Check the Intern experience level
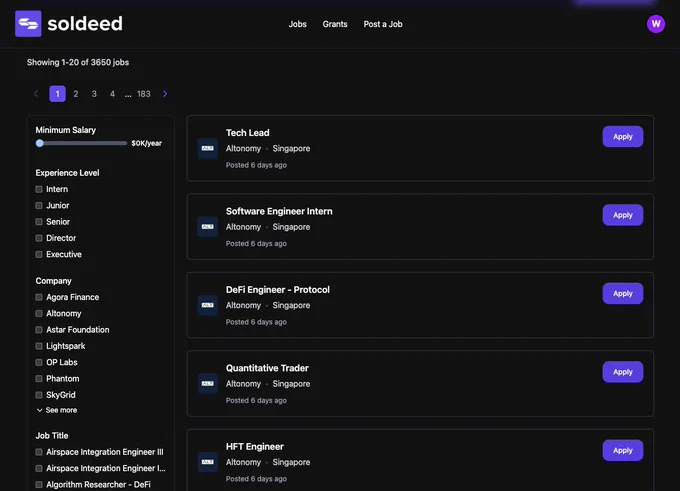The image size is (680, 491). (39, 189)
